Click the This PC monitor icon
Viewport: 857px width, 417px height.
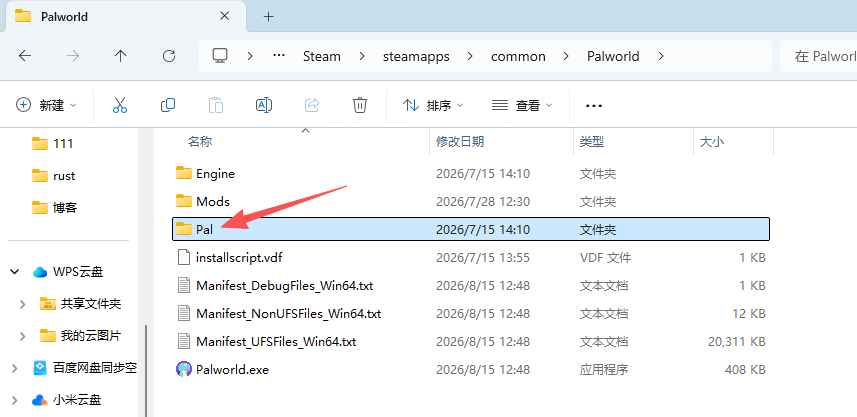(220, 56)
